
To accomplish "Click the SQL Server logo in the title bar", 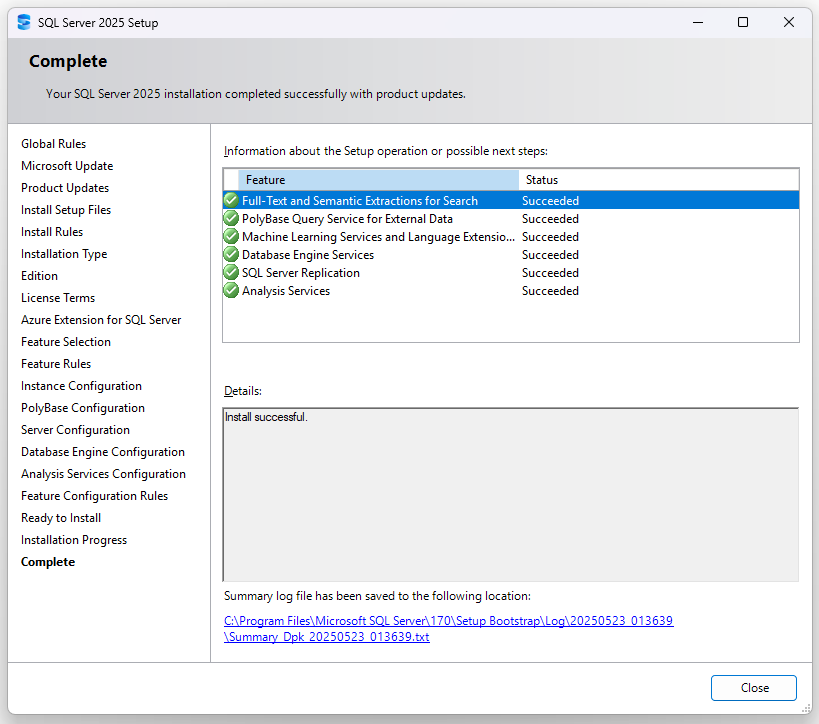I will (23, 21).
